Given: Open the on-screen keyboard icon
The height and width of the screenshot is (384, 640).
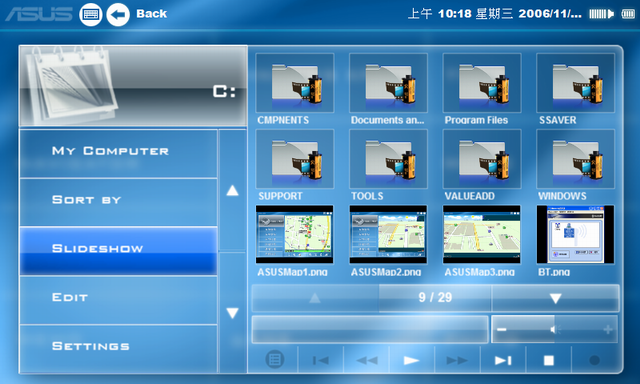Looking at the screenshot, I should click(x=91, y=15).
